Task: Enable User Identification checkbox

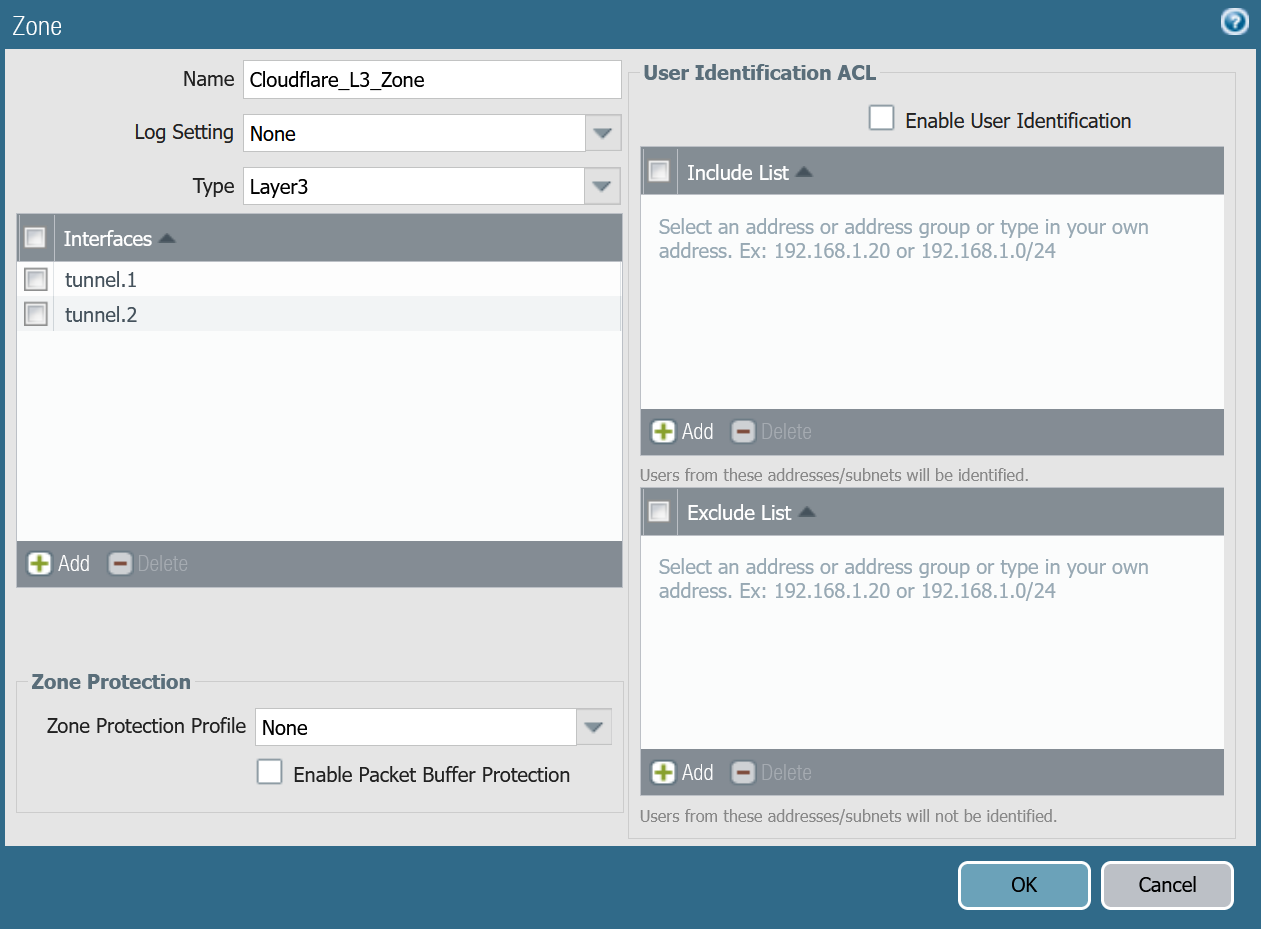Action: (881, 117)
